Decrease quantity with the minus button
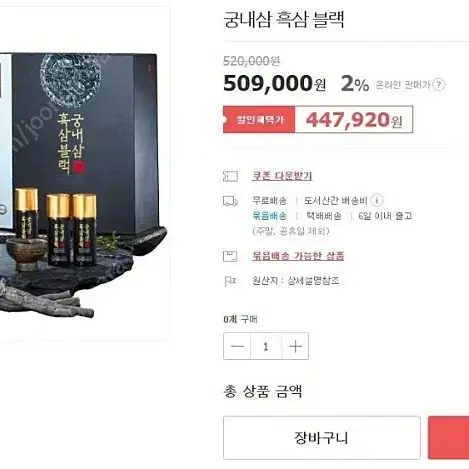This screenshot has height=469, width=469. click(237, 346)
